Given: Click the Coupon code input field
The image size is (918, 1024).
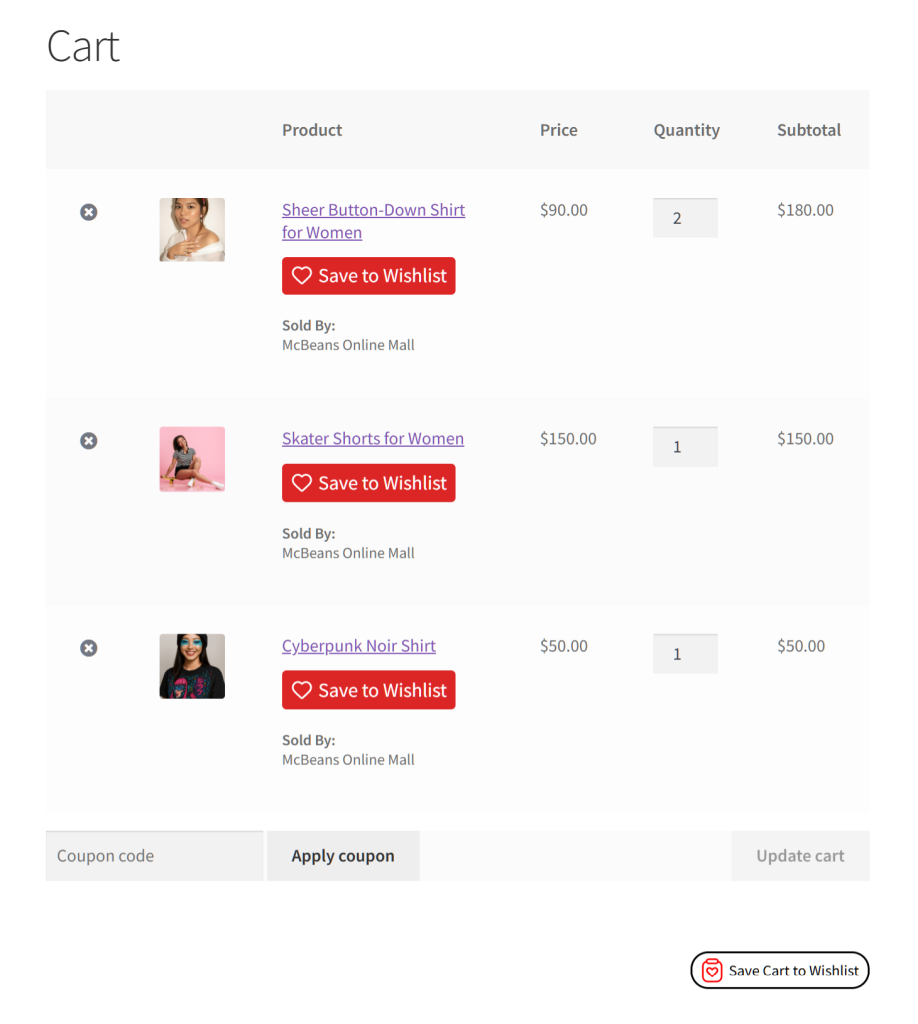Looking at the screenshot, I should (154, 855).
